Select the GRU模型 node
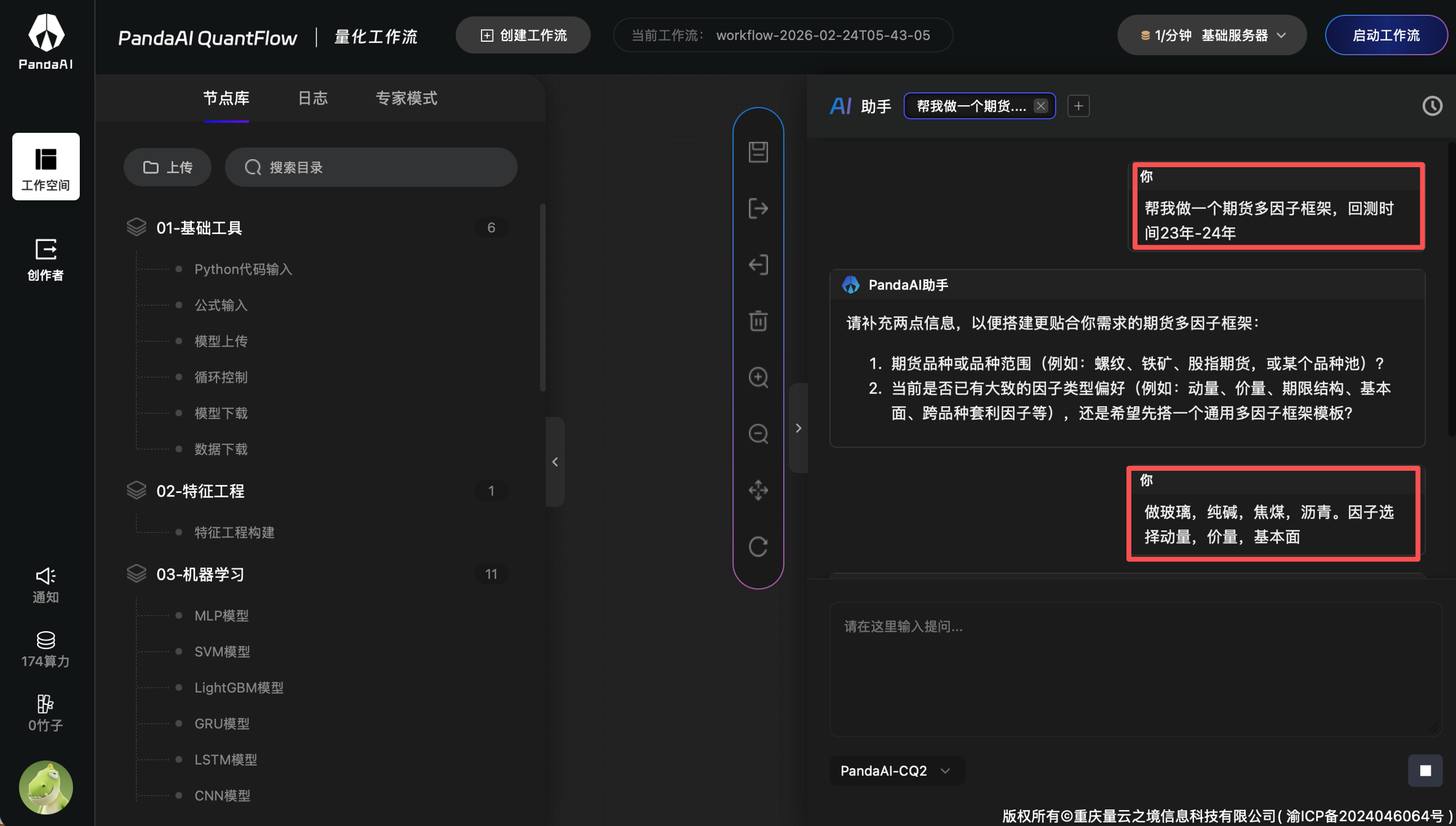This screenshot has width=1456, height=826. tap(222, 723)
